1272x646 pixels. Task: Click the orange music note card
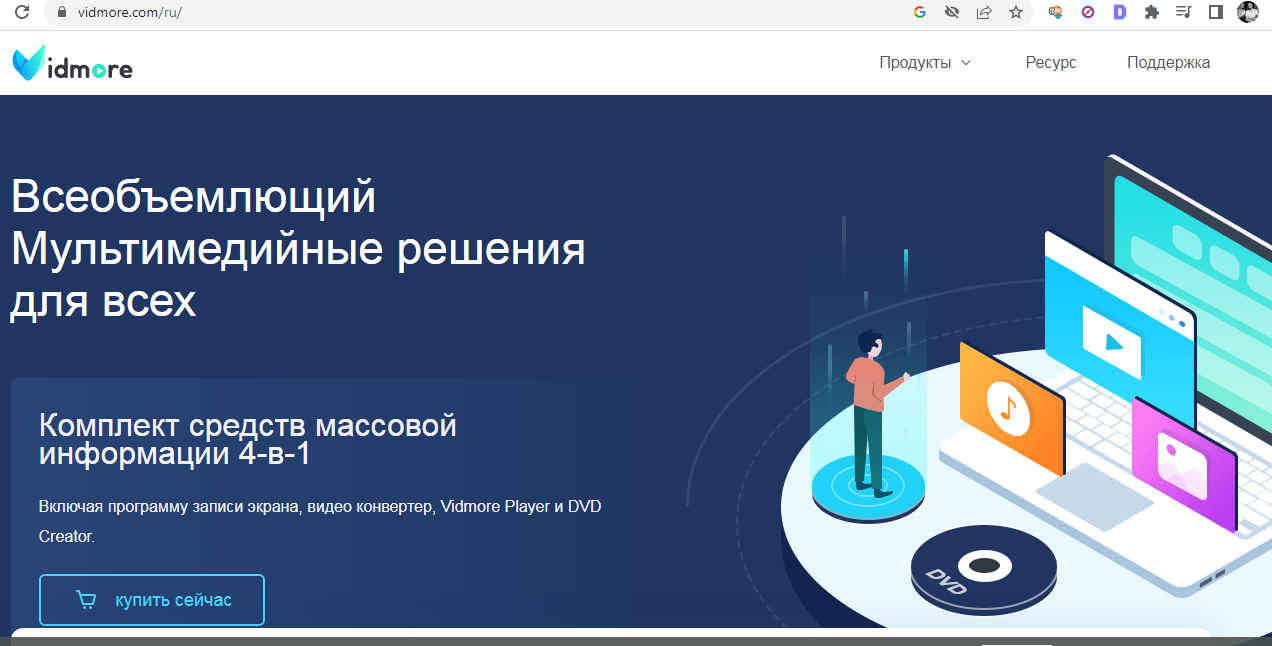tap(1012, 408)
